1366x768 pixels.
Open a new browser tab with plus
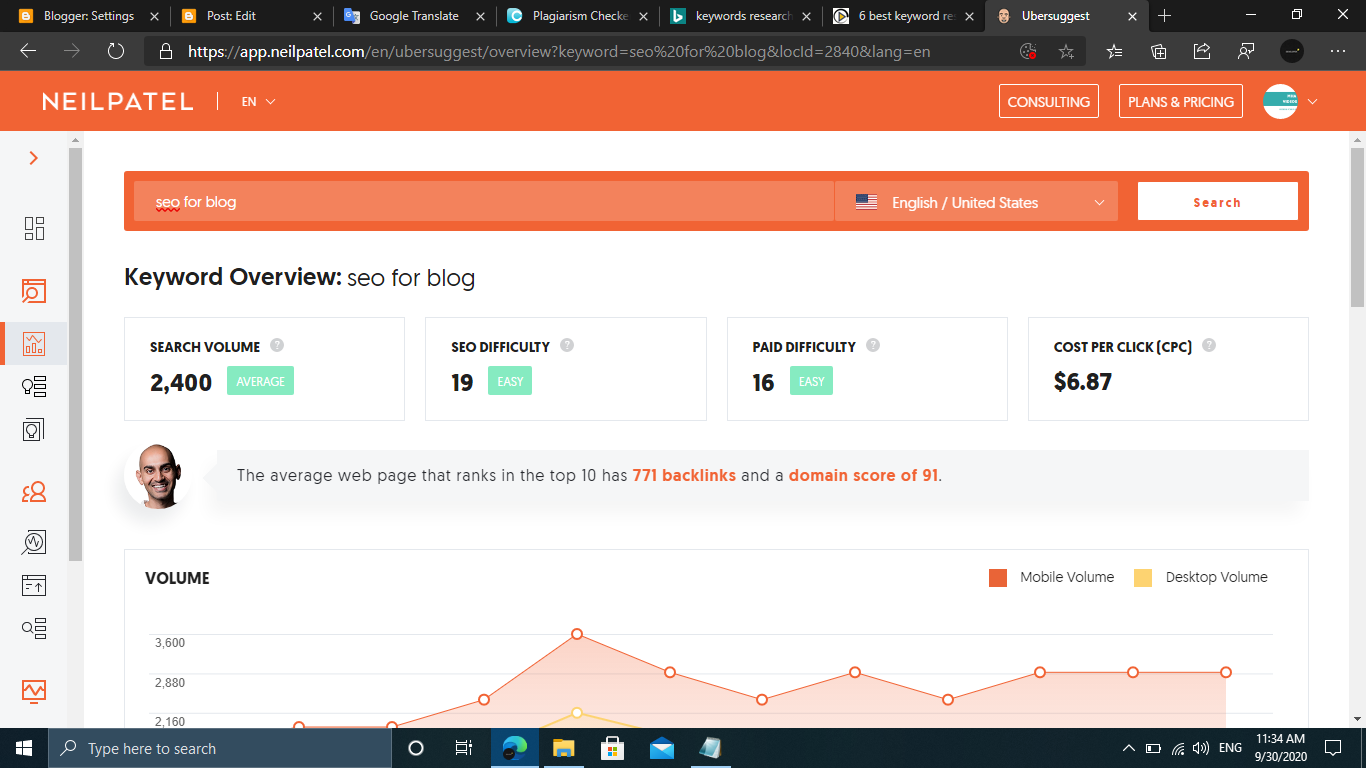[1165, 16]
